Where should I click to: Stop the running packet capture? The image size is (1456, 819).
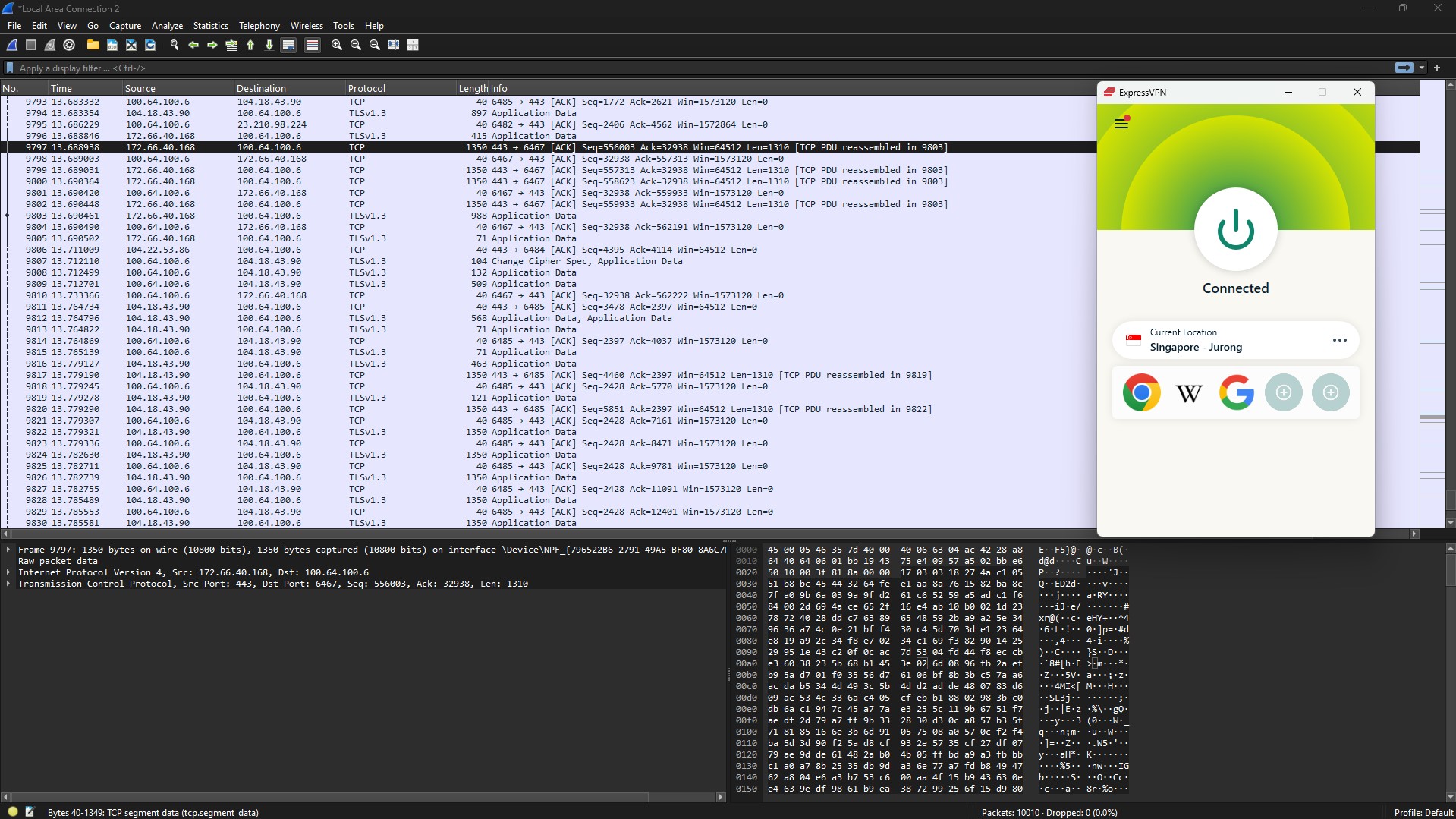point(31,46)
